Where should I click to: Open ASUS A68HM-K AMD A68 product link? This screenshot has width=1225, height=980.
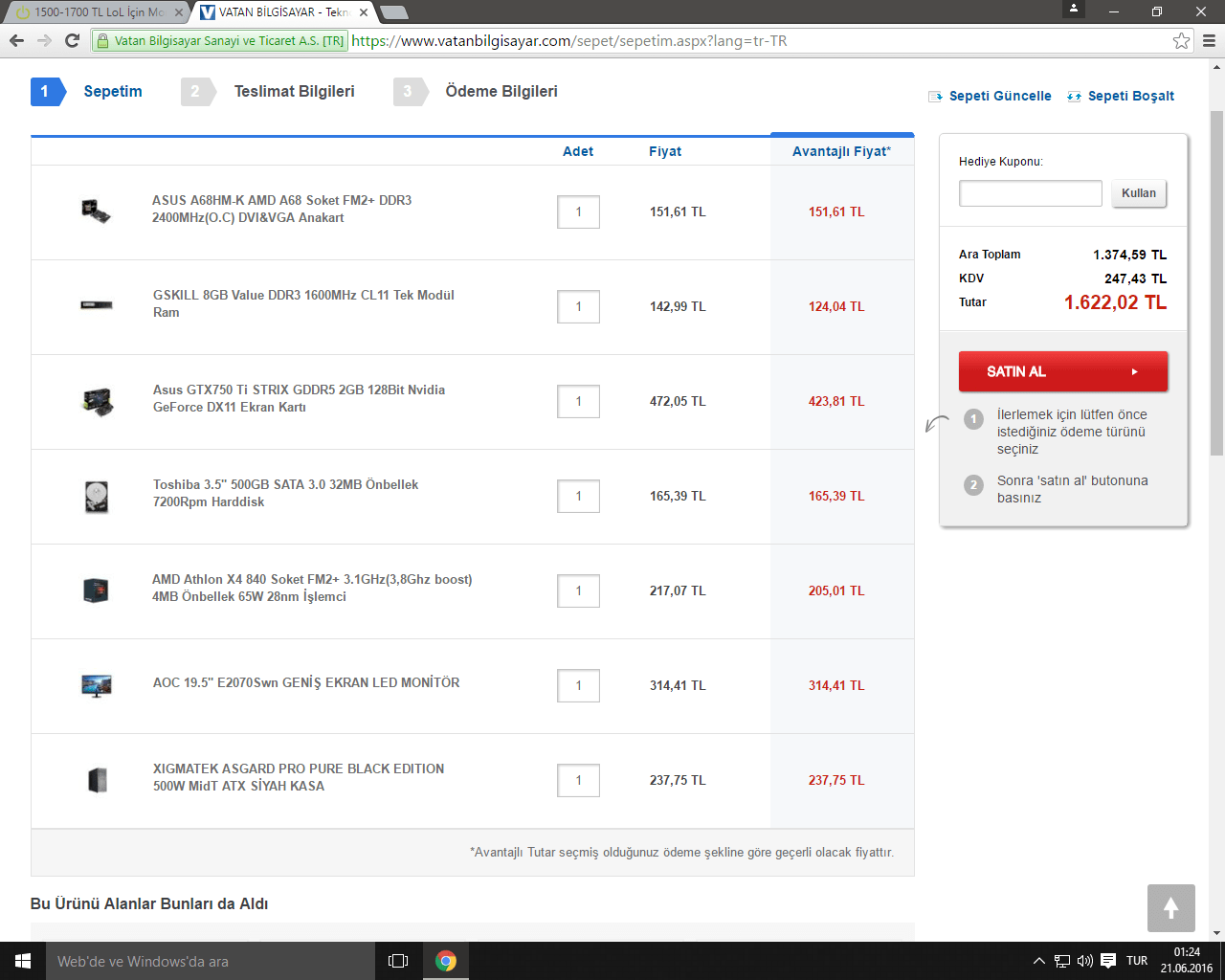pos(281,209)
